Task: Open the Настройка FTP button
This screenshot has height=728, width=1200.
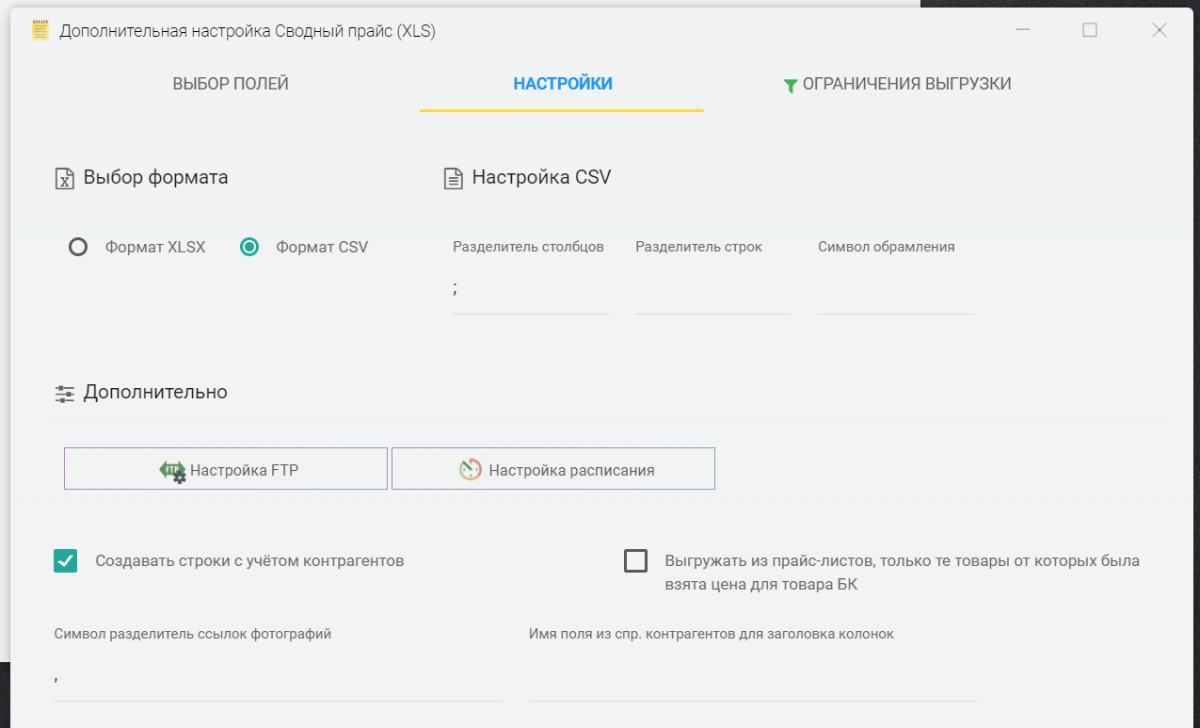Action: coord(226,469)
